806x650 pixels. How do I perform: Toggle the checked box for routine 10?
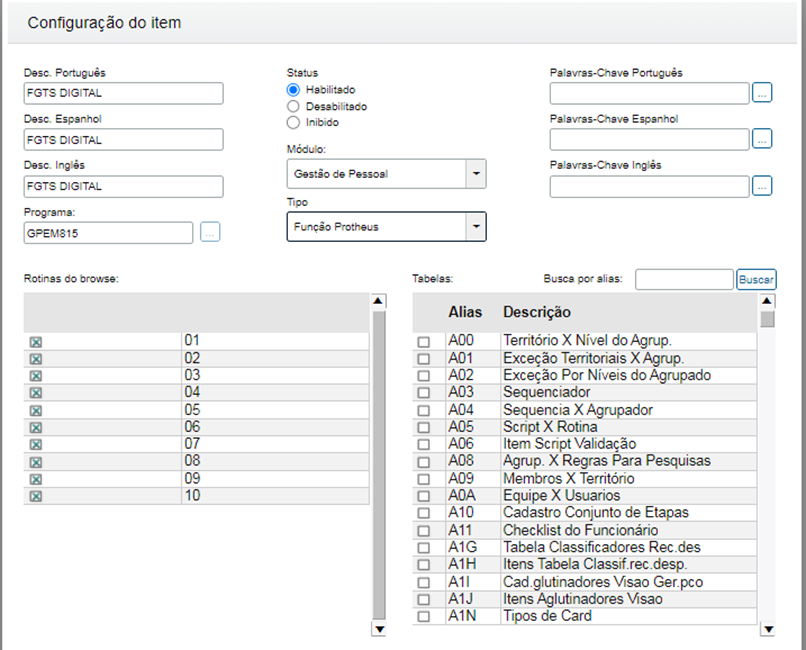tap(37, 497)
